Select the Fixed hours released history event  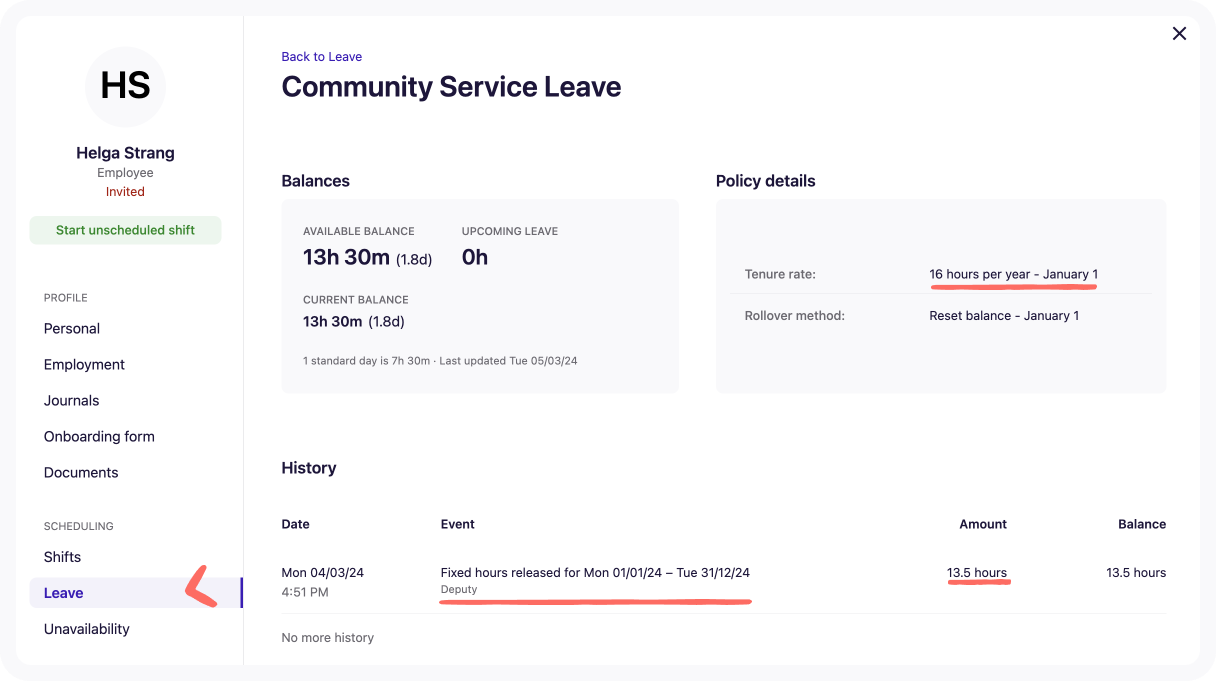(x=594, y=573)
